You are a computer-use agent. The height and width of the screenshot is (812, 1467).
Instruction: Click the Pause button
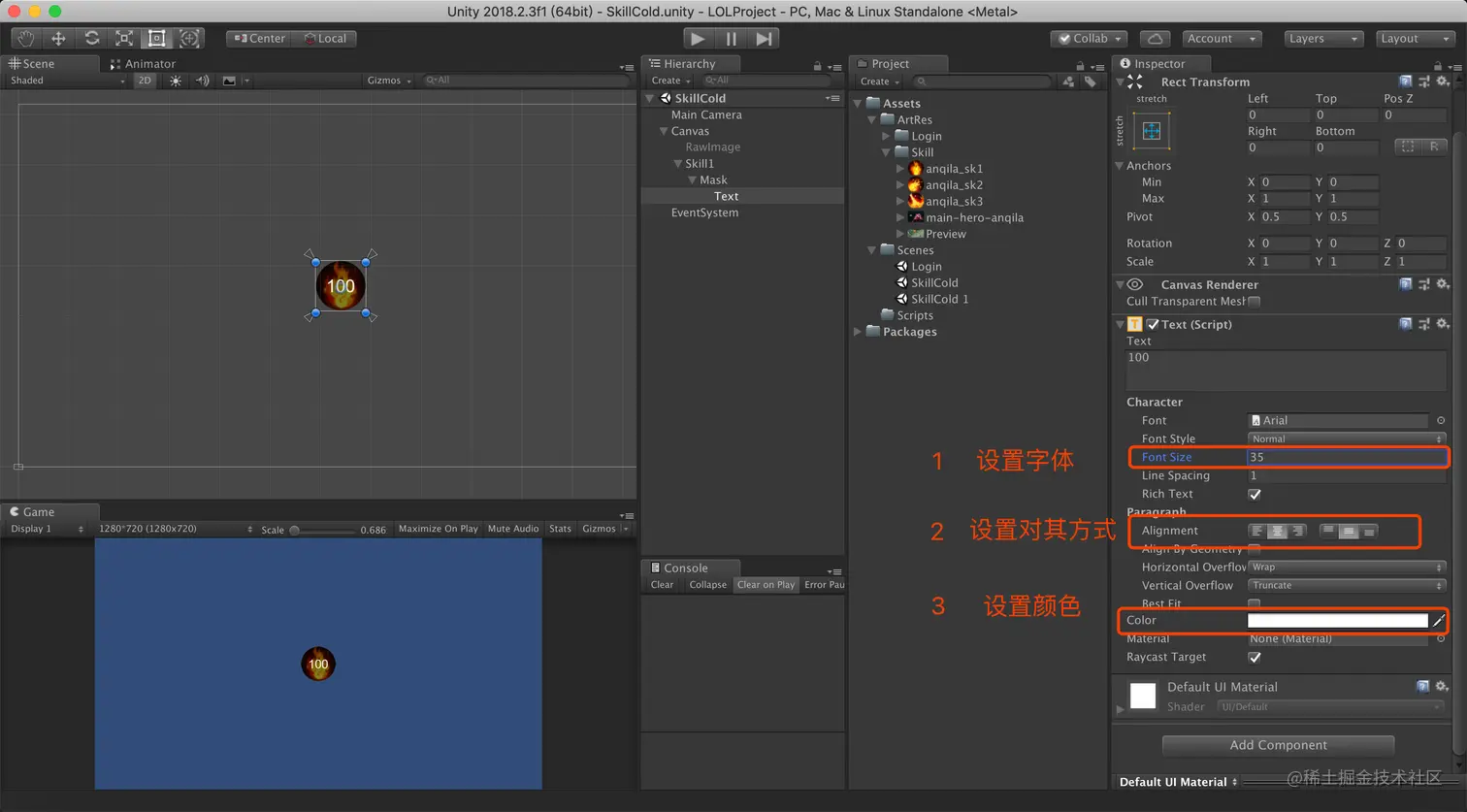point(731,39)
